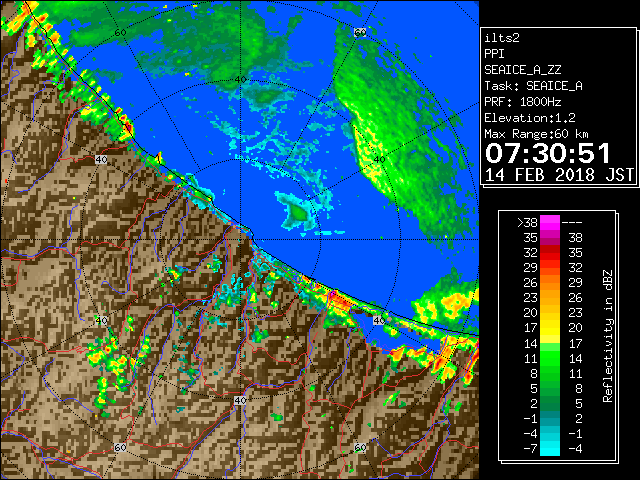640x480 pixels.
Task: Click the red coastal echo southeast of radar
Action: [339, 301]
